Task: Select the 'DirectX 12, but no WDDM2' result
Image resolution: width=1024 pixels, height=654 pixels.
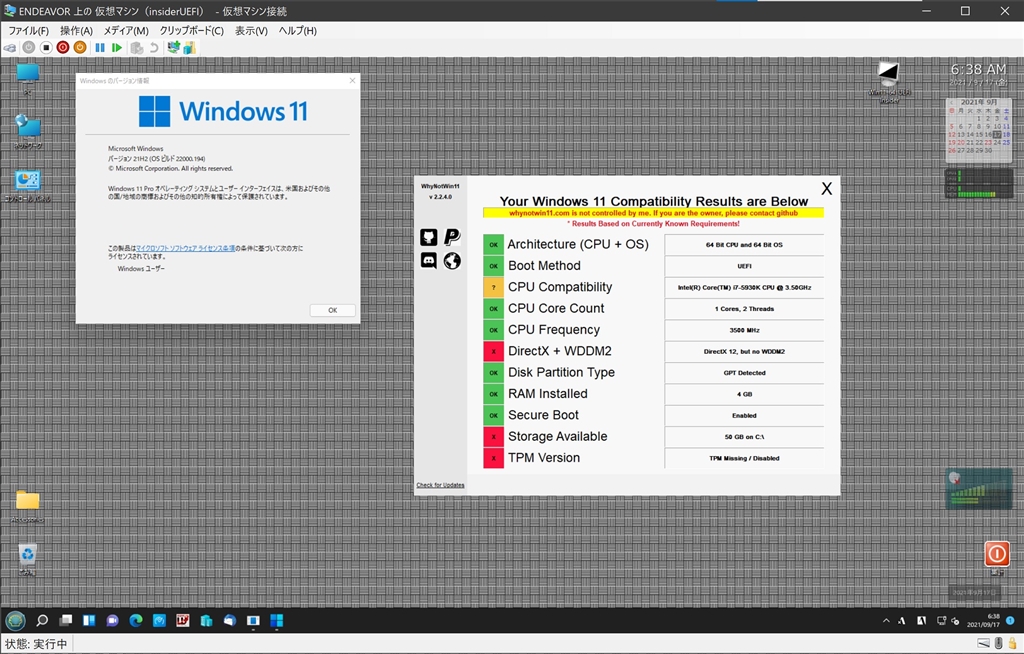Action: (x=744, y=352)
